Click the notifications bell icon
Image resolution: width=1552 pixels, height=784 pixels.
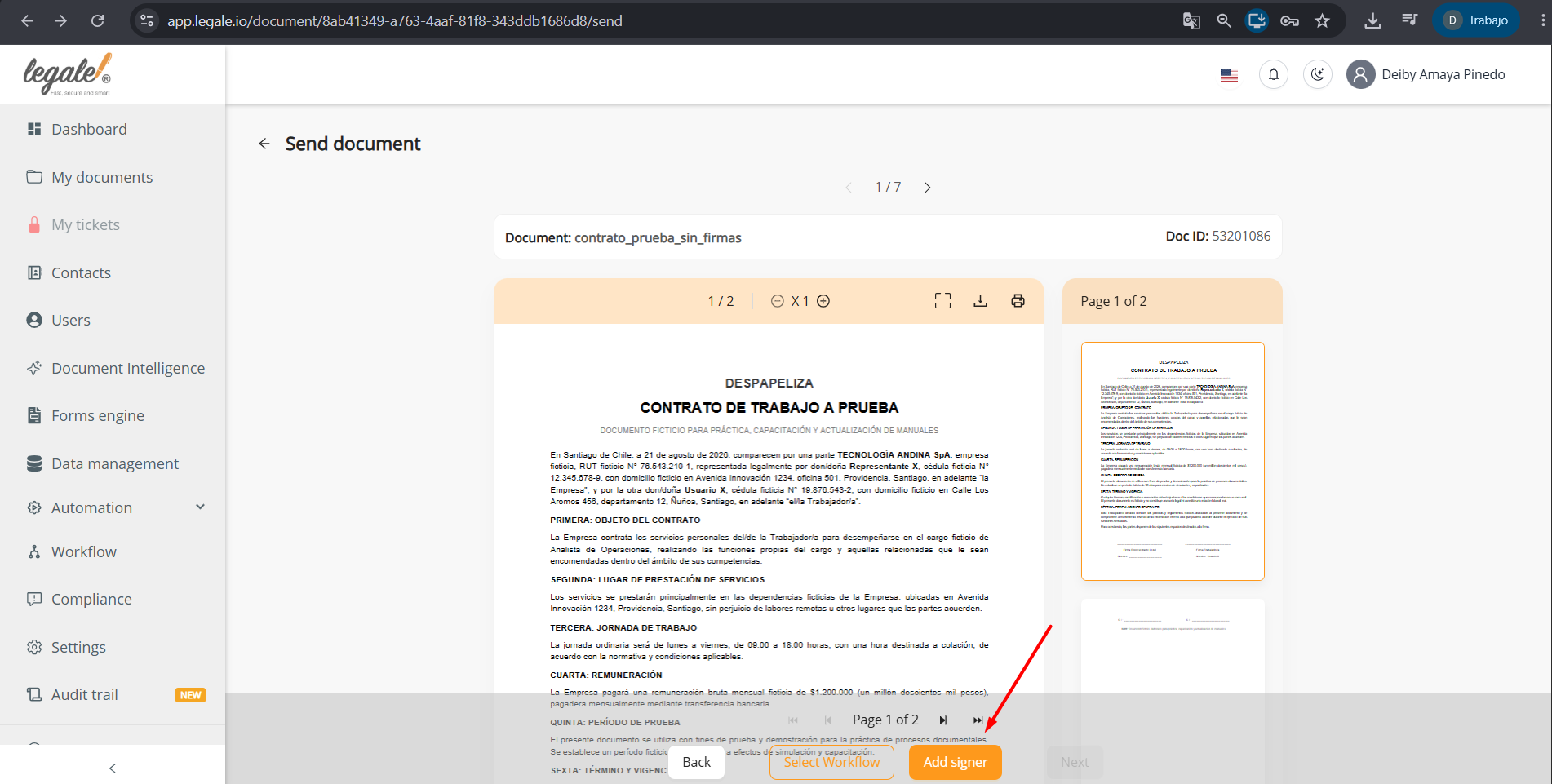(x=1273, y=74)
